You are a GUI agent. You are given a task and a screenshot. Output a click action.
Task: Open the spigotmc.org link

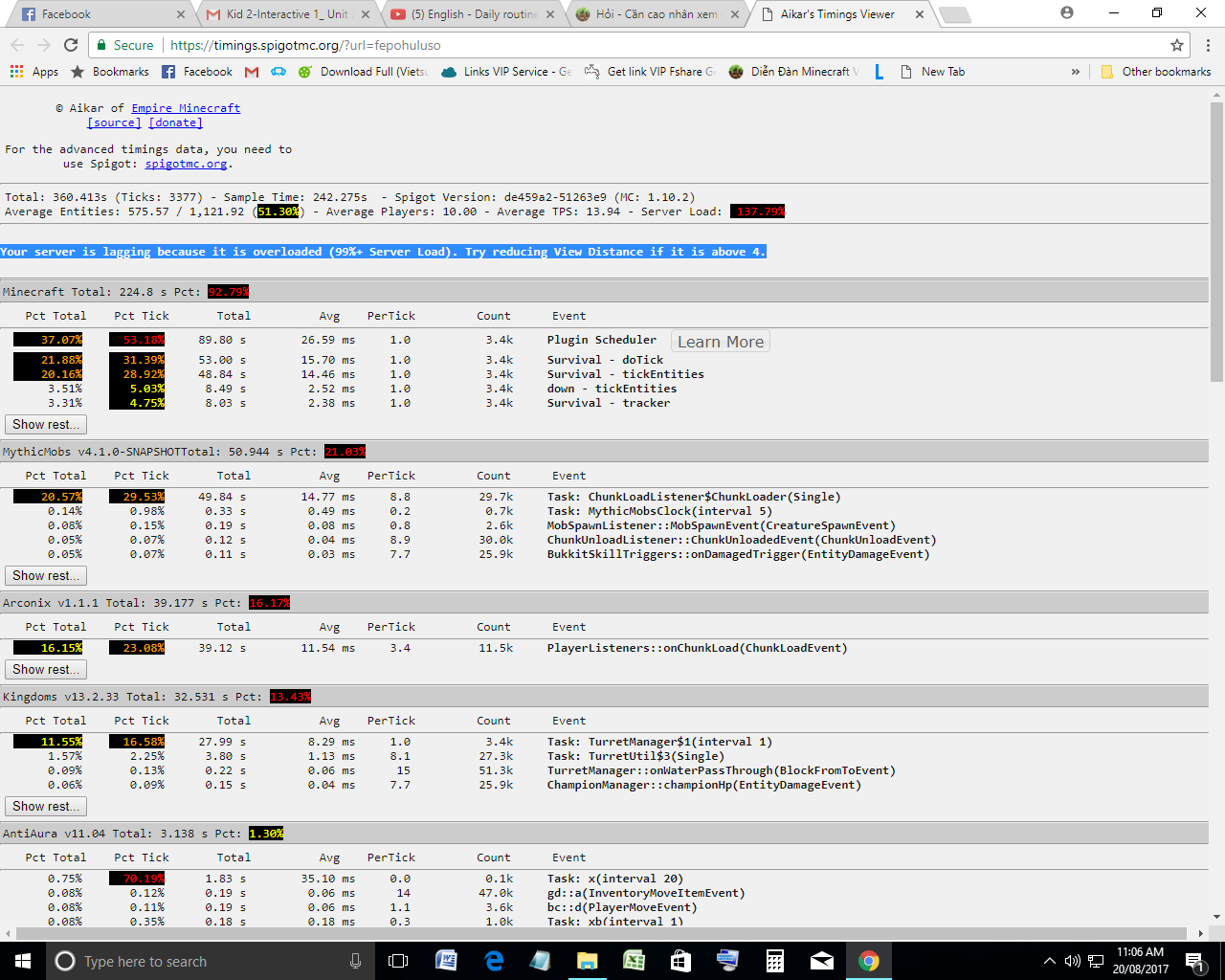pos(185,164)
